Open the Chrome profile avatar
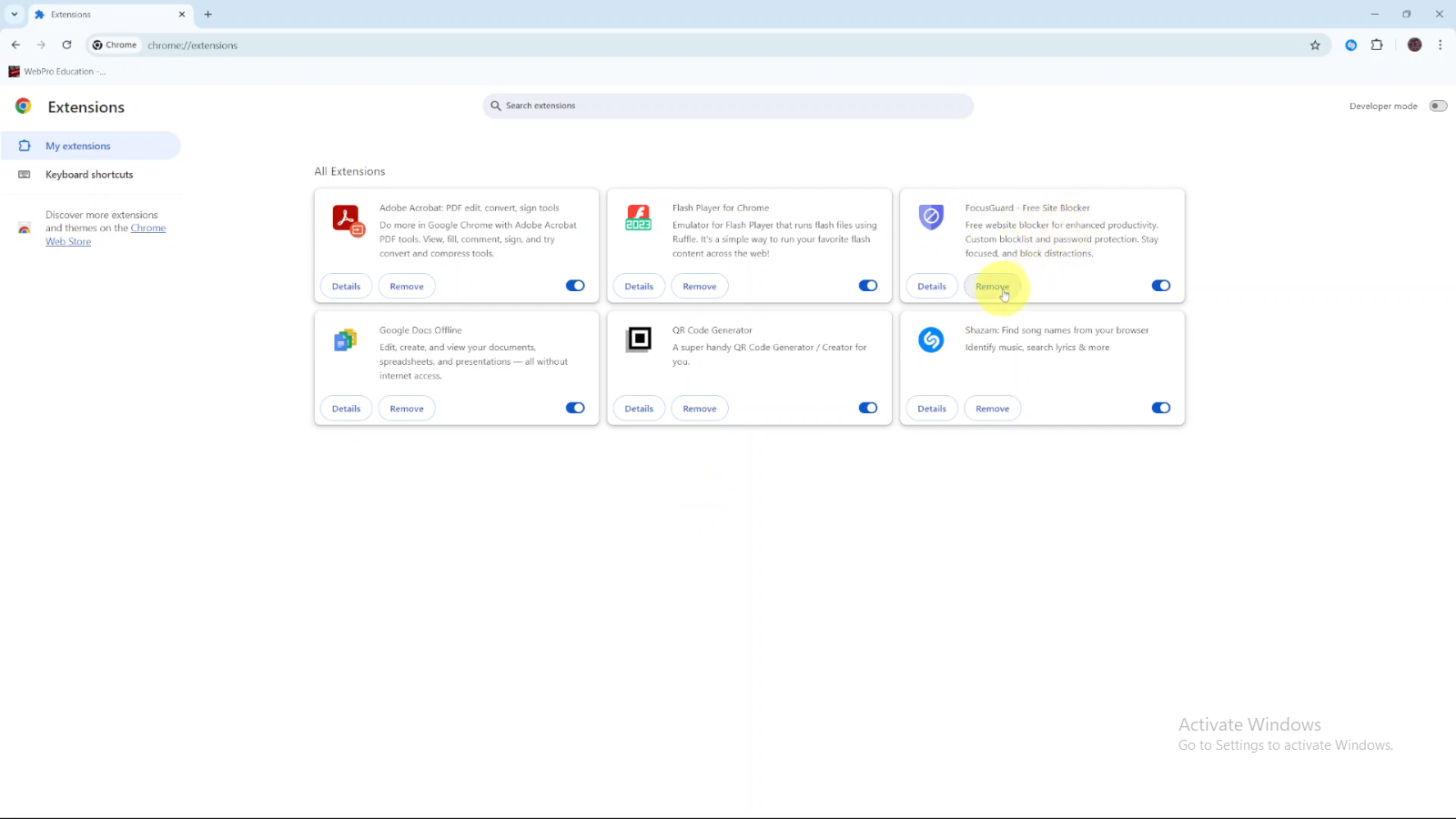Viewport: 1456px width, 819px height. (1414, 45)
